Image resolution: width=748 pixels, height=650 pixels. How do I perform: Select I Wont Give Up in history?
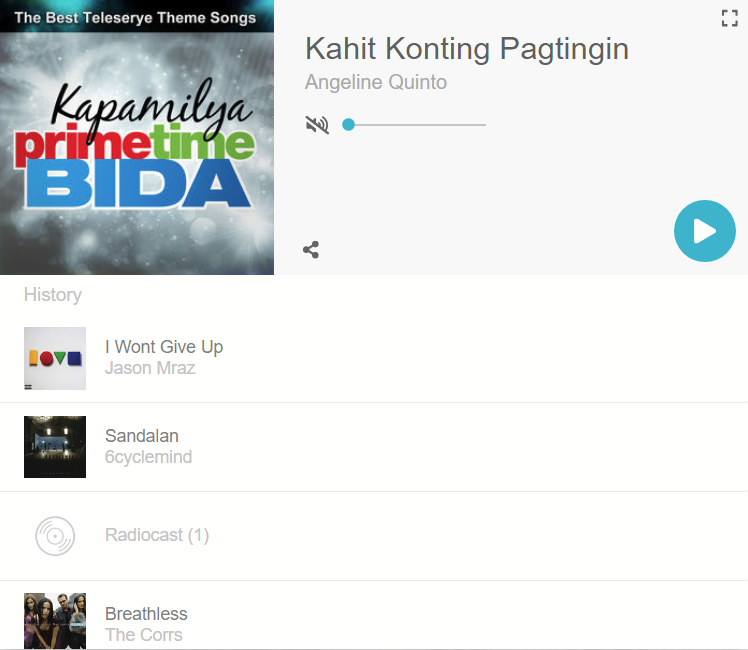point(374,358)
